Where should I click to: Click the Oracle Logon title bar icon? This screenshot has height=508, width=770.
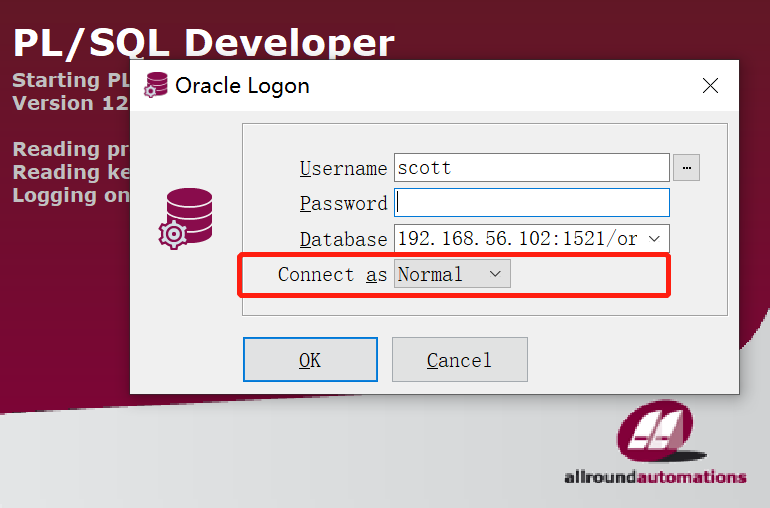156,85
